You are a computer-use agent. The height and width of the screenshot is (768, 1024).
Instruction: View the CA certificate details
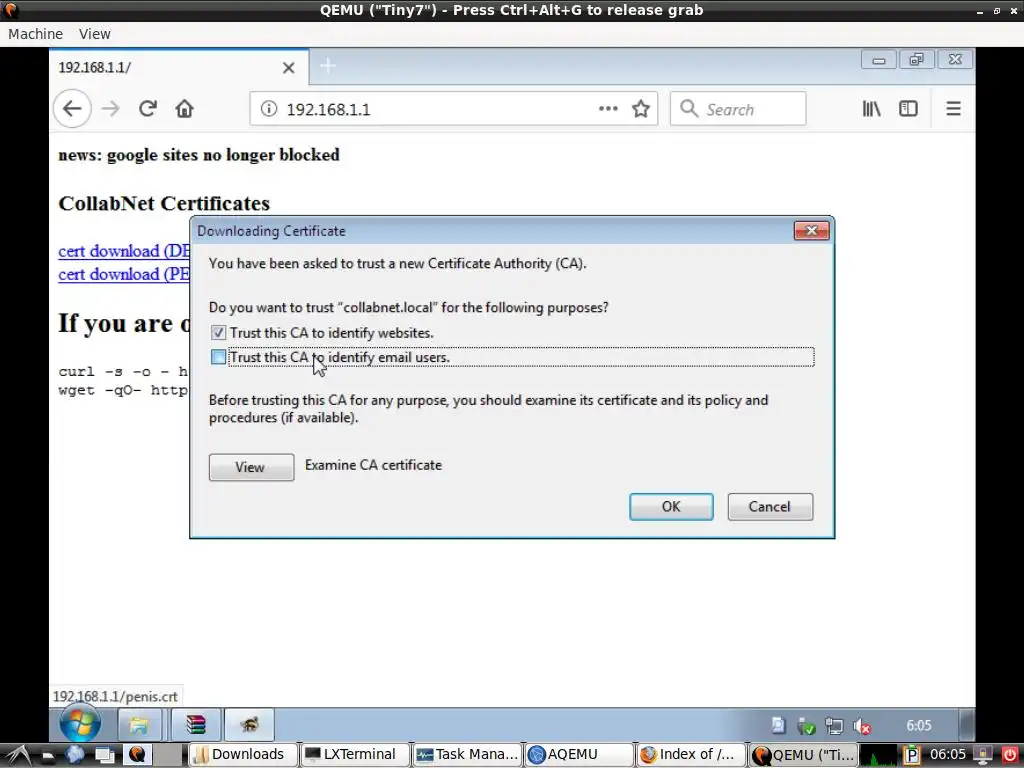(251, 467)
